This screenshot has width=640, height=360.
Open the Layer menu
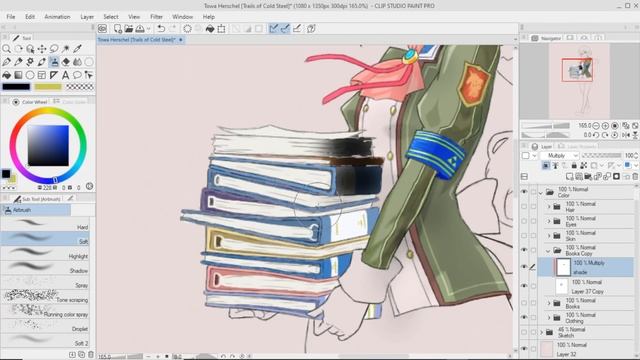[87, 17]
